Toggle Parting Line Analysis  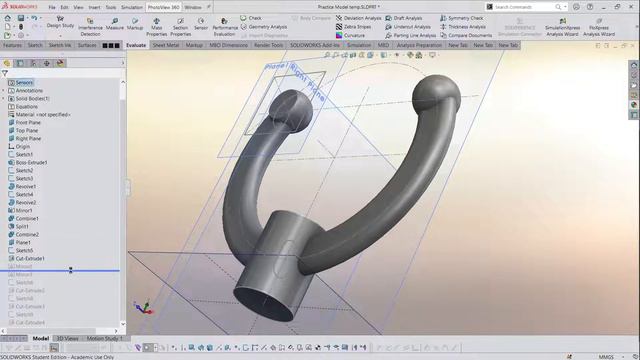point(411,35)
